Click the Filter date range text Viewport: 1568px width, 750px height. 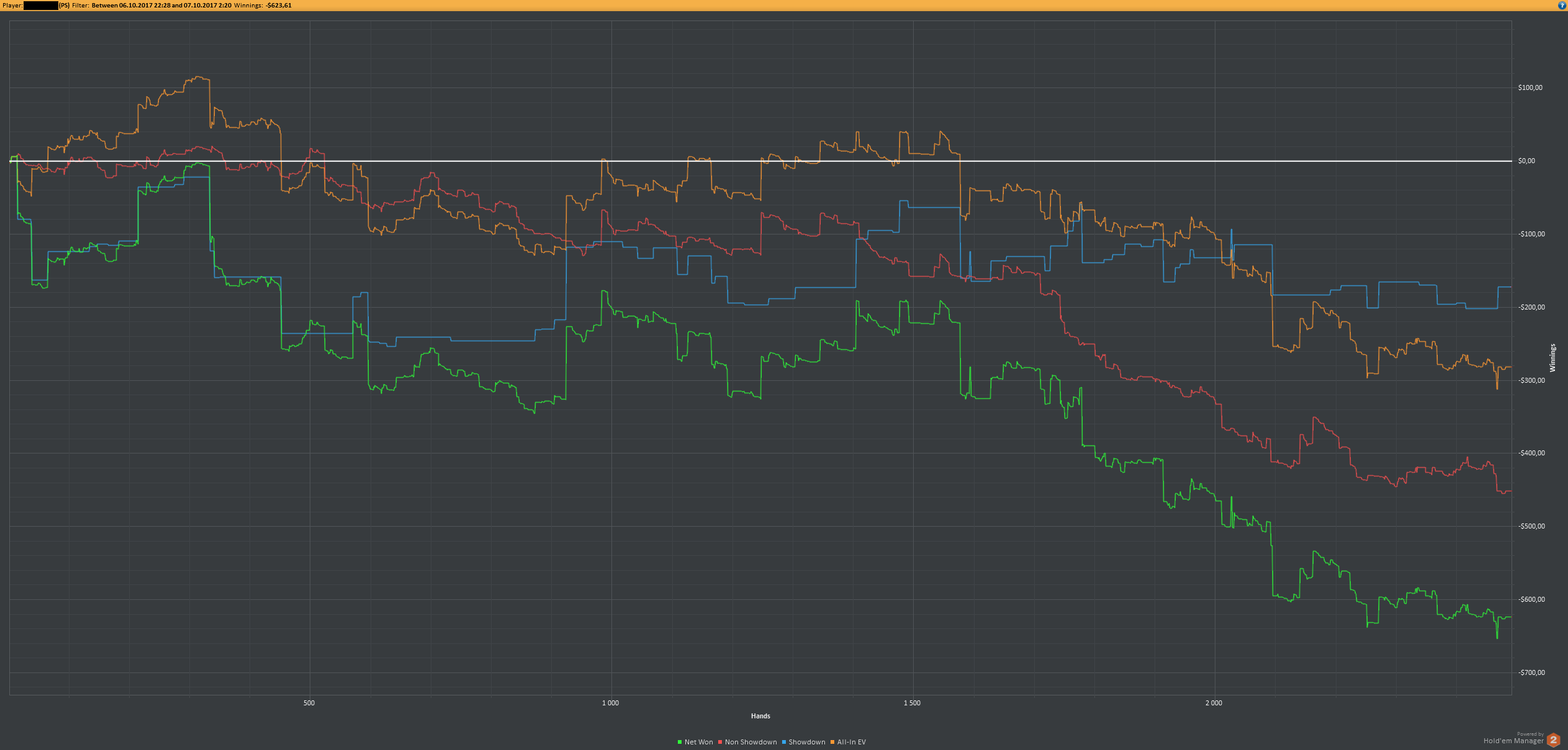[161, 5]
